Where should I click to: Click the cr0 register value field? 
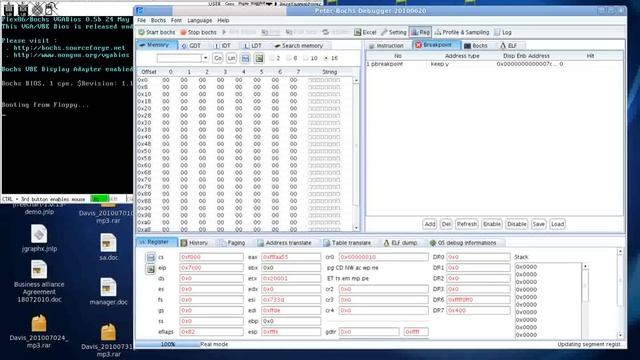pyautogui.click(x=383, y=257)
